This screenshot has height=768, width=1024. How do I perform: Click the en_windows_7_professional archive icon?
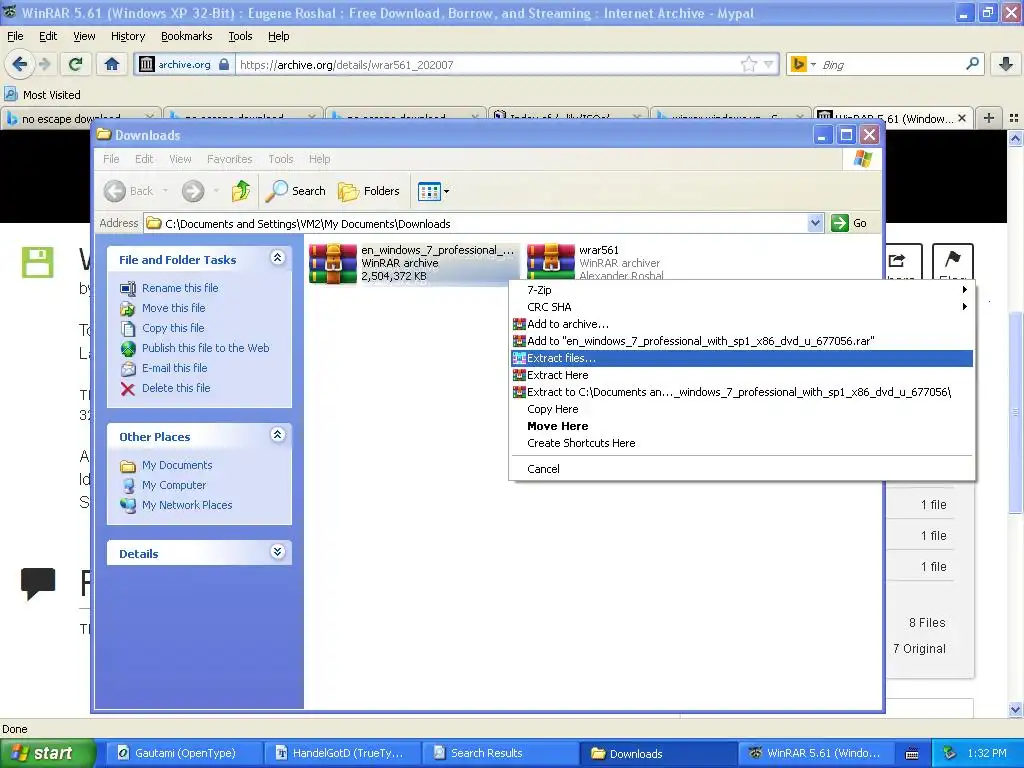[x=332, y=263]
